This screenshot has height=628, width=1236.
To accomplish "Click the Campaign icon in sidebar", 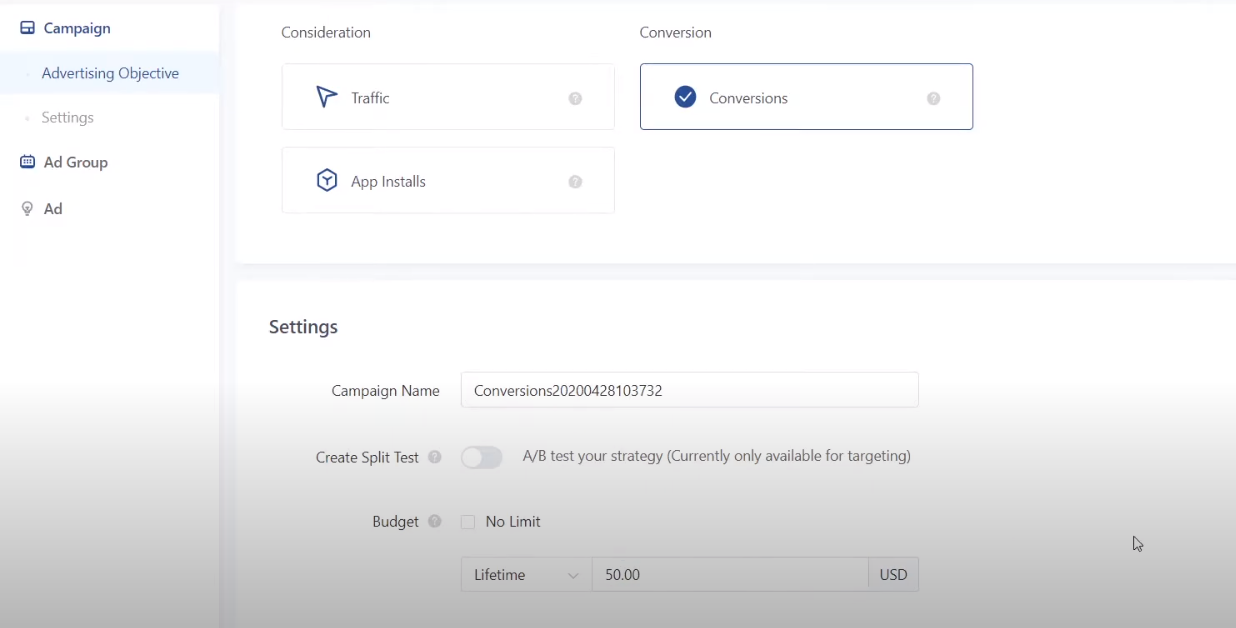I will [27, 28].
